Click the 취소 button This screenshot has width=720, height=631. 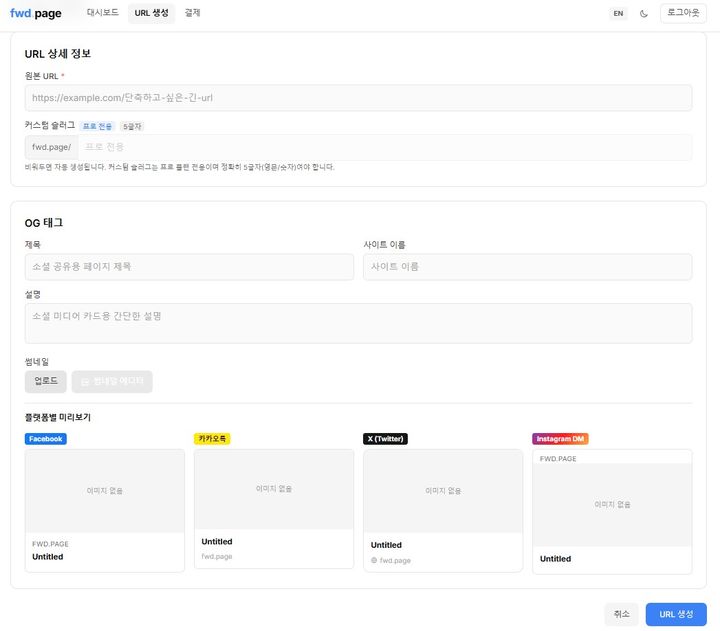point(621,614)
